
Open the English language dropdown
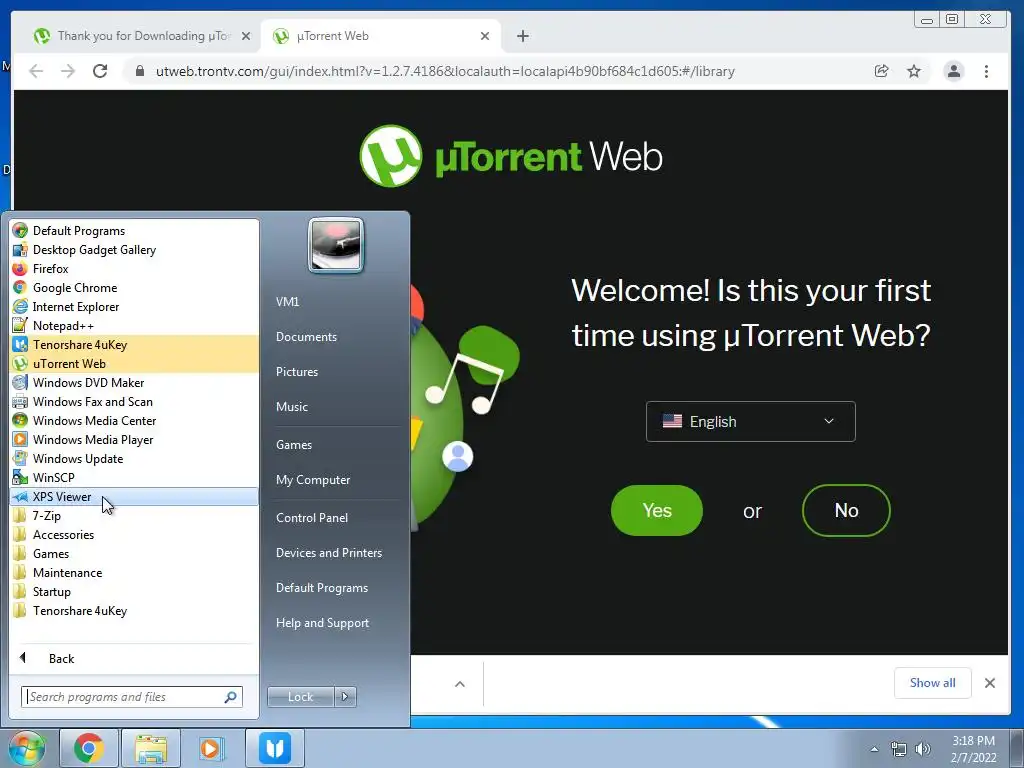tap(750, 421)
